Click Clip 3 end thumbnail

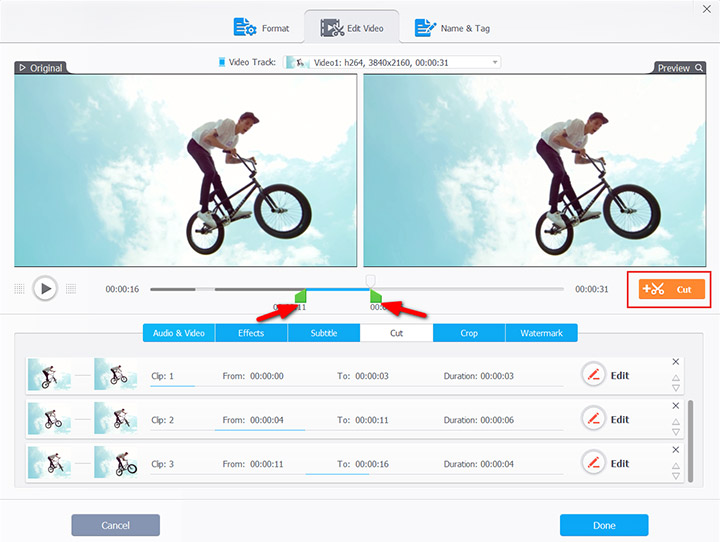116,462
